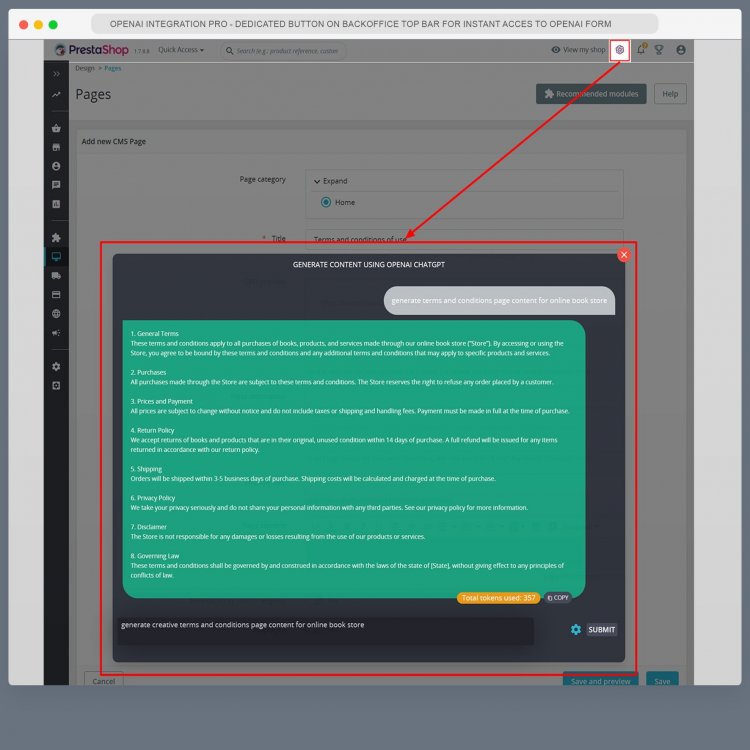Click the '6. Privacy Policy' heading
Viewport: 750px width, 750px height.
(153, 498)
